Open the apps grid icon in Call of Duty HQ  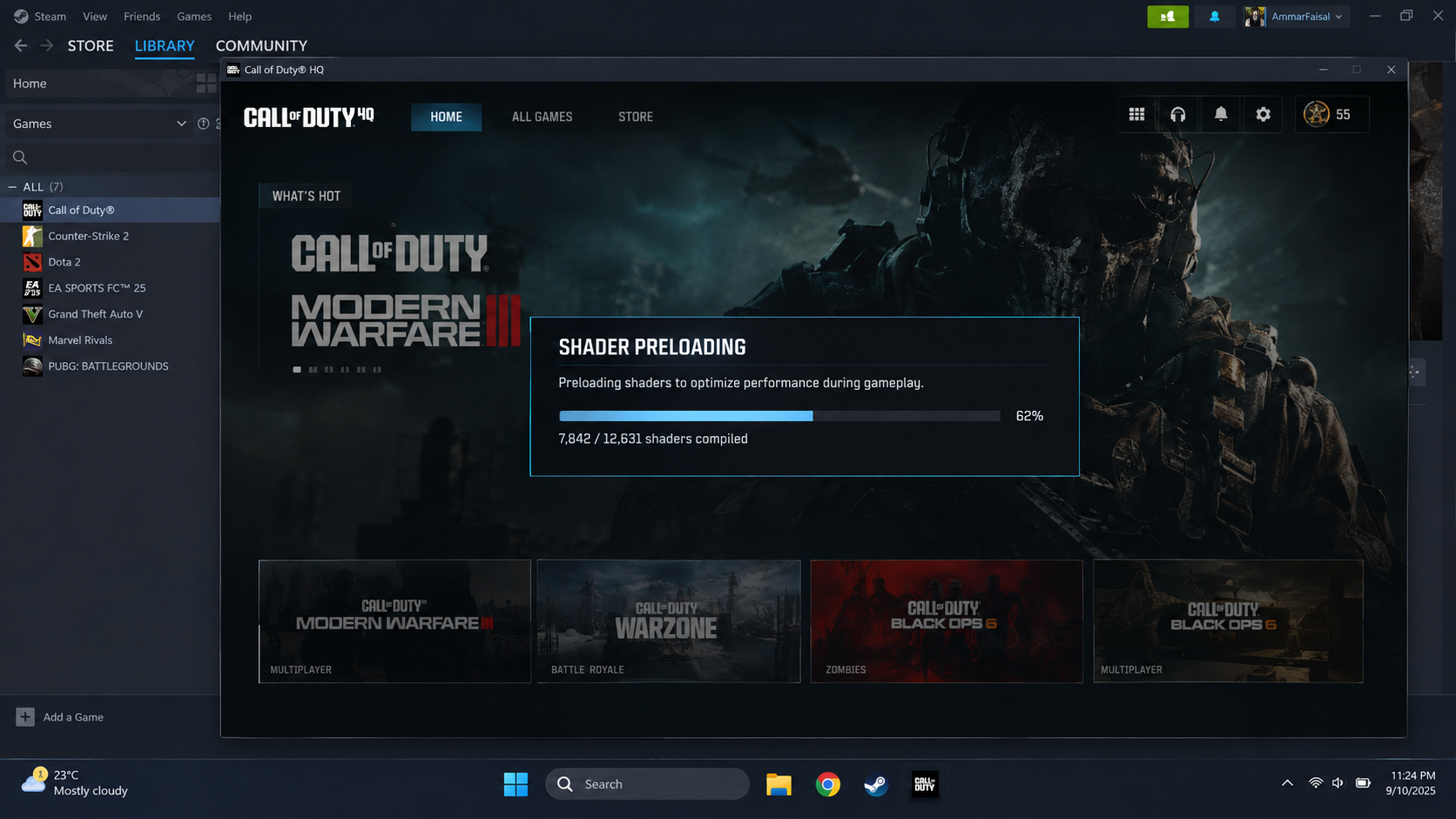point(1136,114)
